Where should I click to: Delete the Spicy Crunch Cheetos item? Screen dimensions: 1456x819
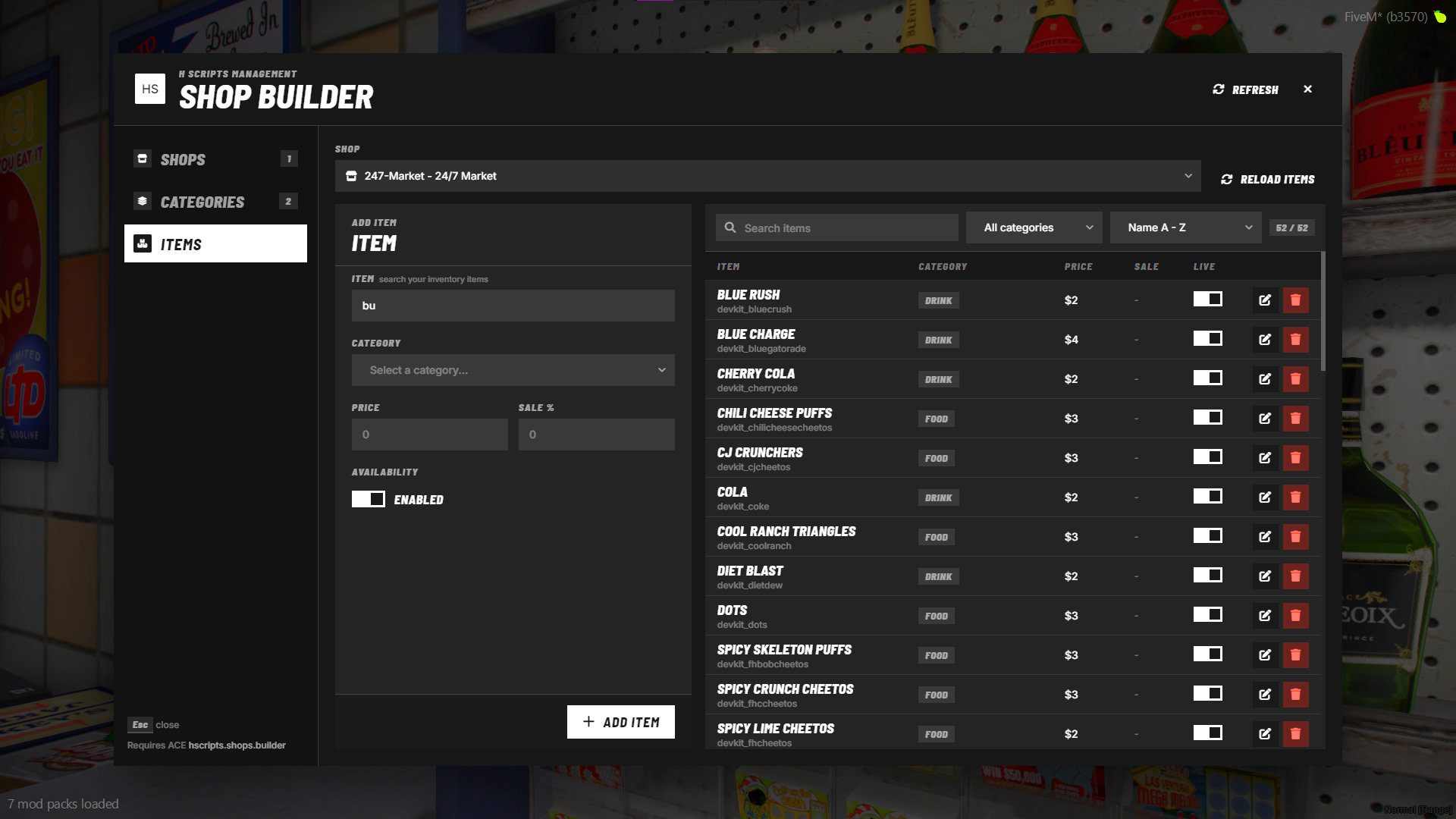coord(1295,695)
